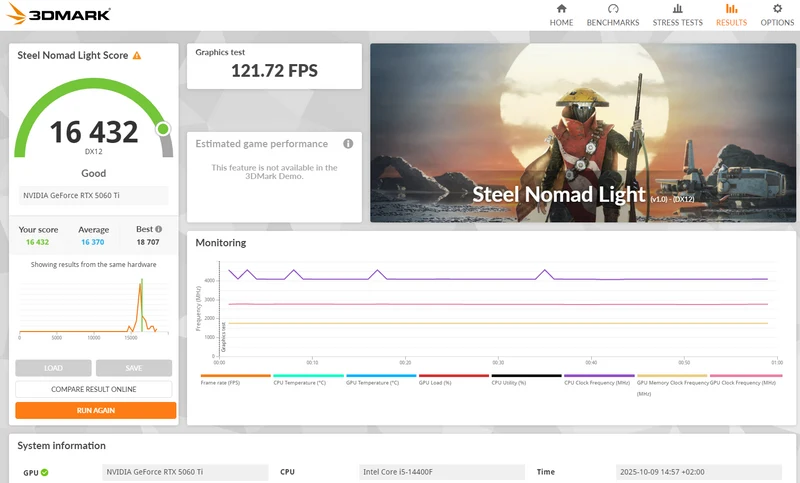Screen dimensions: 800x483
Task: Click the score gauge green end marker
Action: [163, 129]
